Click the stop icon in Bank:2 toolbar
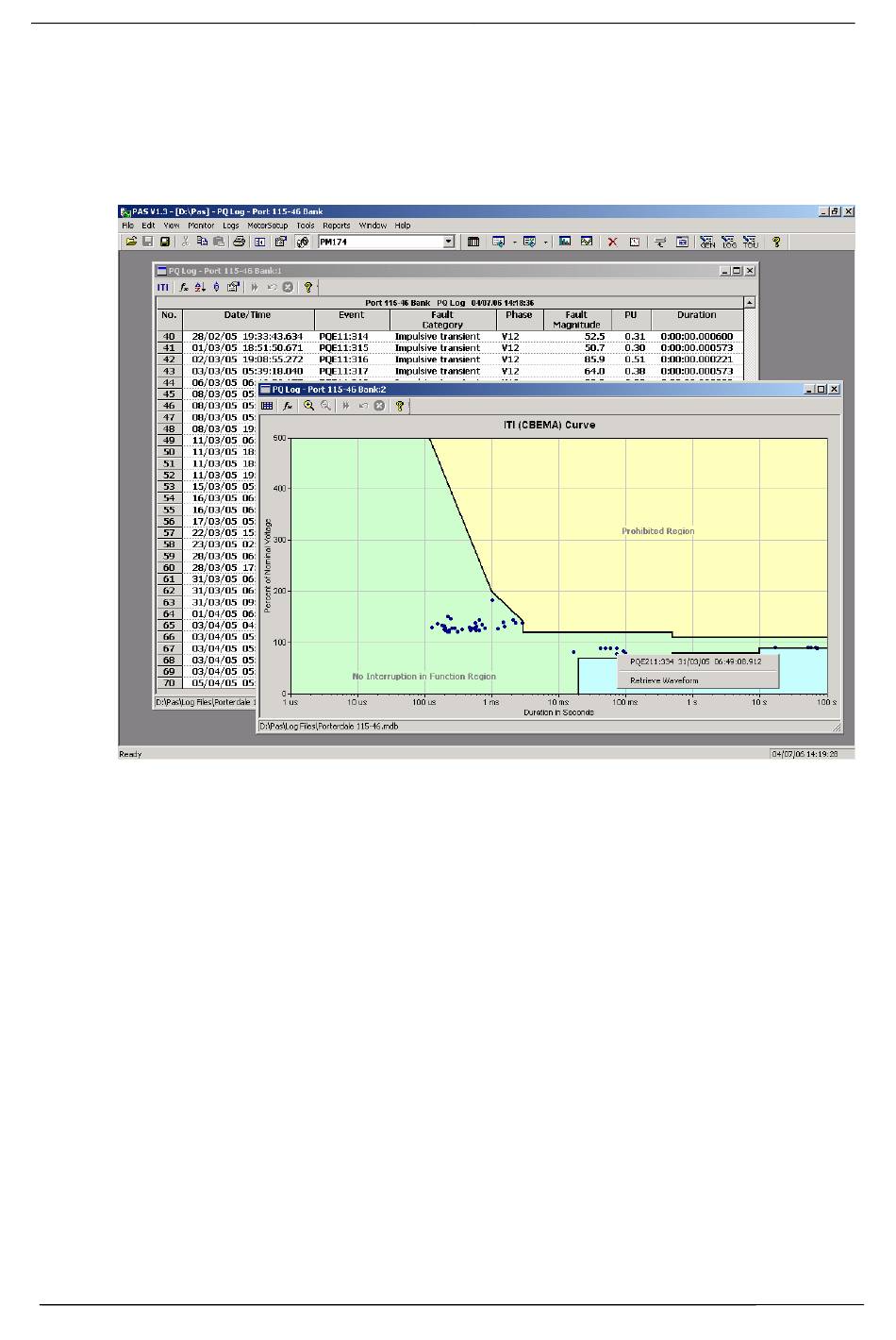The image size is (896, 1340). point(379,406)
